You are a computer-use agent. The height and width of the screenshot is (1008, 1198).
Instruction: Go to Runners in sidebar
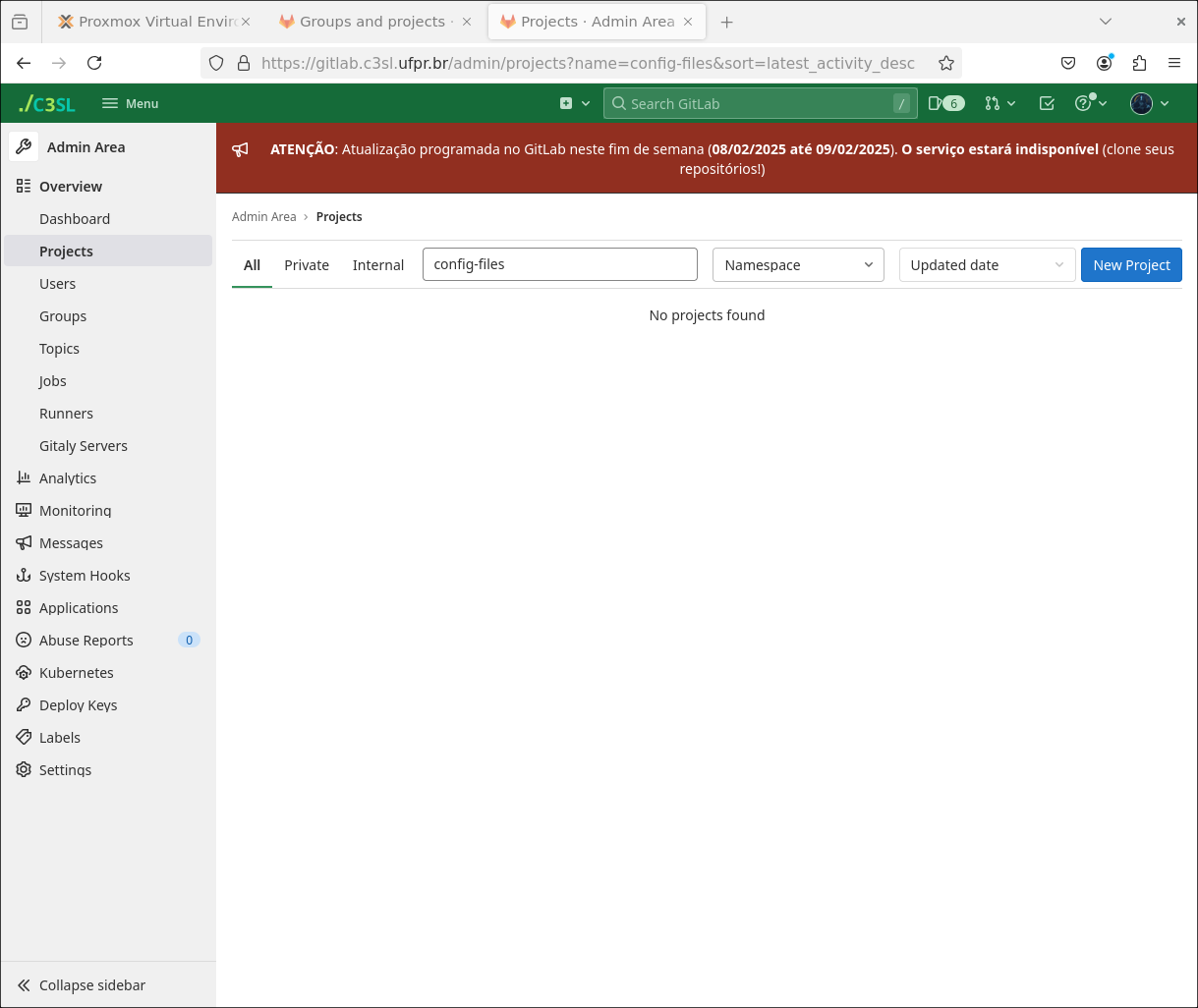click(66, 414)
